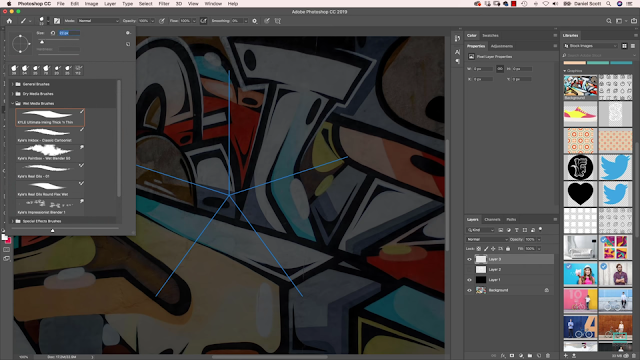This screenshot has width=640, height=360.
Task: Lock transparent pixels icon in Layers panel
Action: point(479,249)
